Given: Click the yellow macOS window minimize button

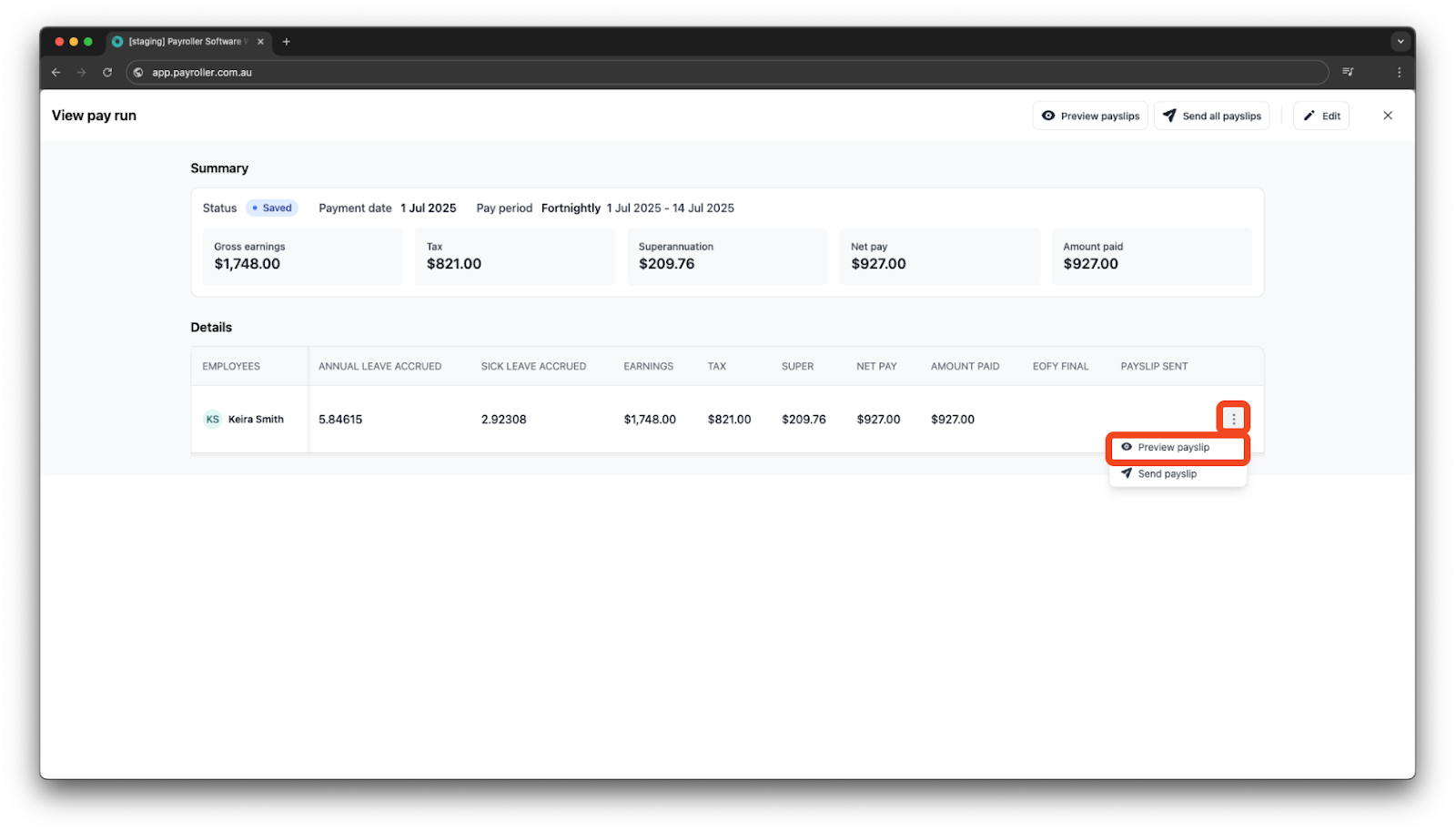Looking at the screenshot, I should tap(74, 42).
